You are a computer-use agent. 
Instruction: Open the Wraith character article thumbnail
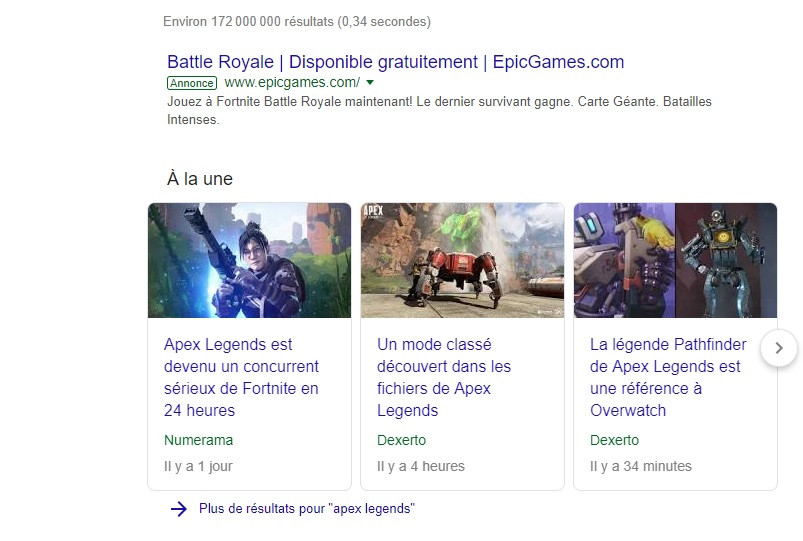click(x=249, y=260)
